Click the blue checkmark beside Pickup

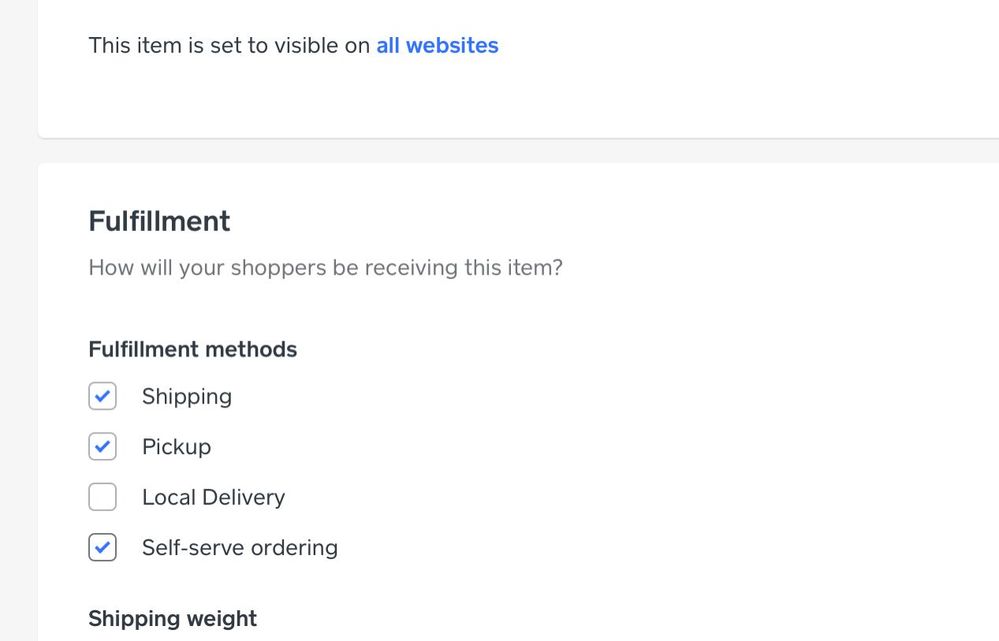(103, 446)
